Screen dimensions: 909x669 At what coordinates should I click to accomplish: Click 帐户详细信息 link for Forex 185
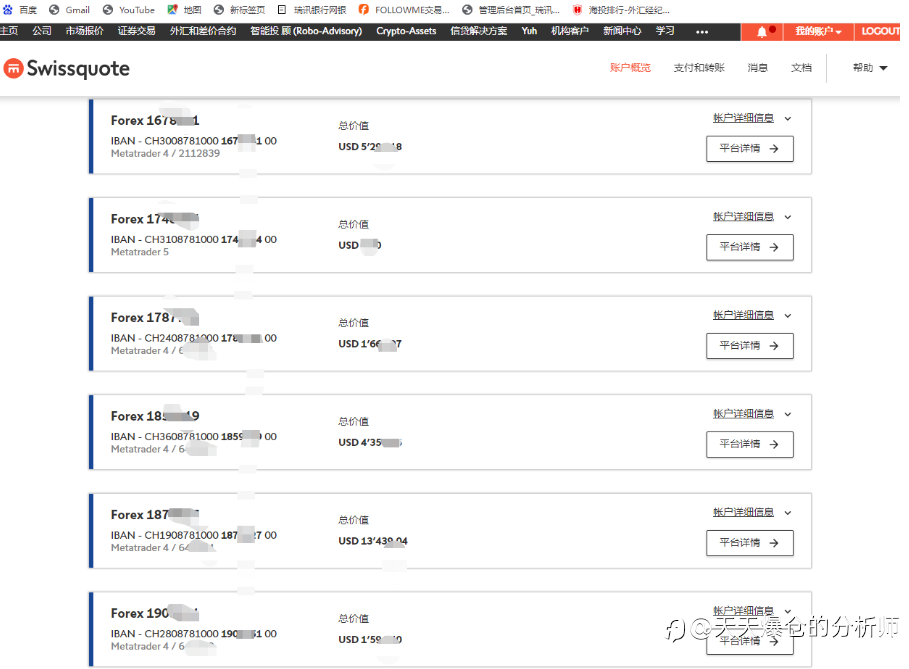coord(743,414)
